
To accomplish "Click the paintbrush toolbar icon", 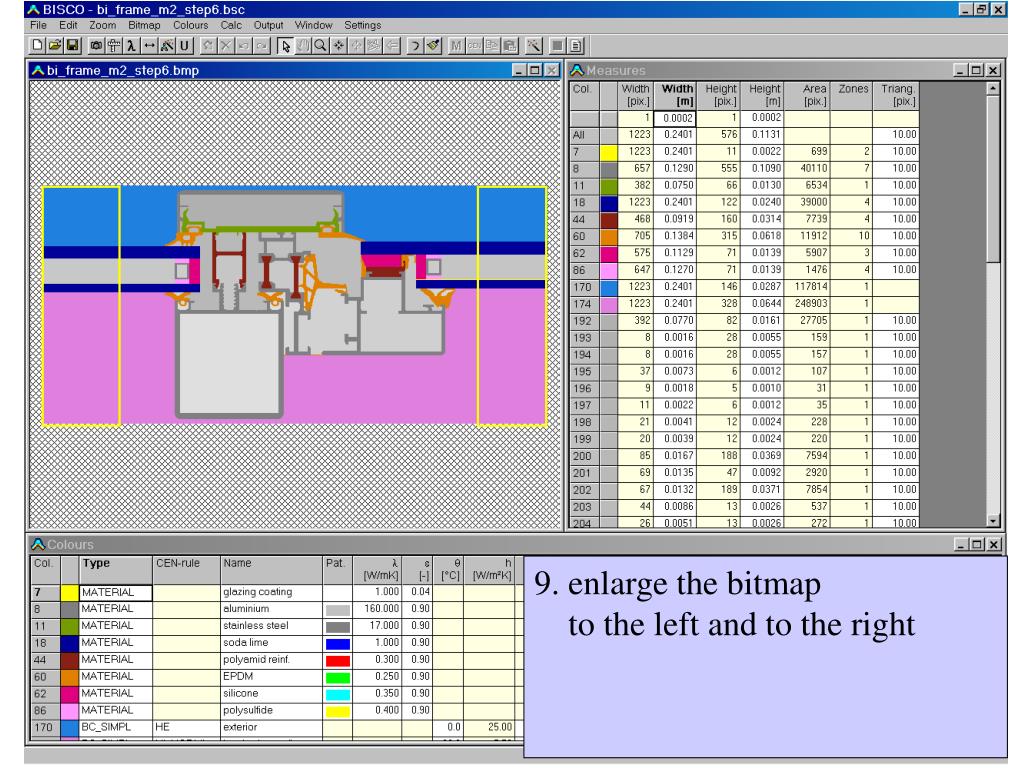I will [x=433, y=46].
